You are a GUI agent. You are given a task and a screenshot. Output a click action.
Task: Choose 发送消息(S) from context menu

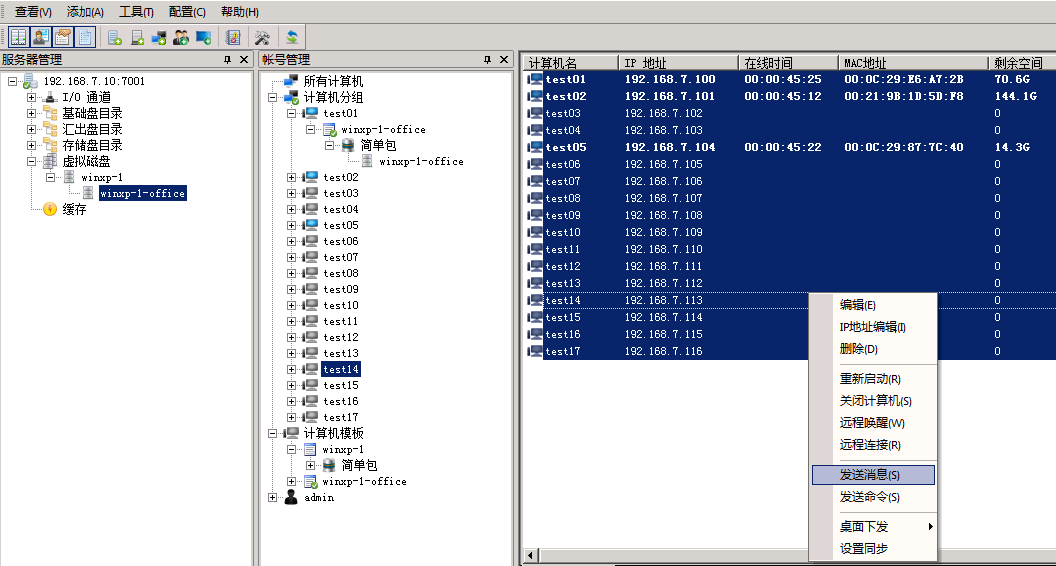coord(873,475)
